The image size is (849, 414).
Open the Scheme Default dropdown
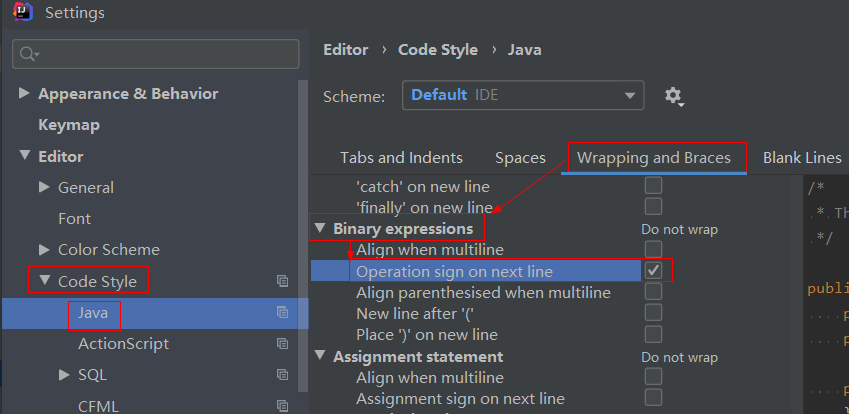point(523,95)
